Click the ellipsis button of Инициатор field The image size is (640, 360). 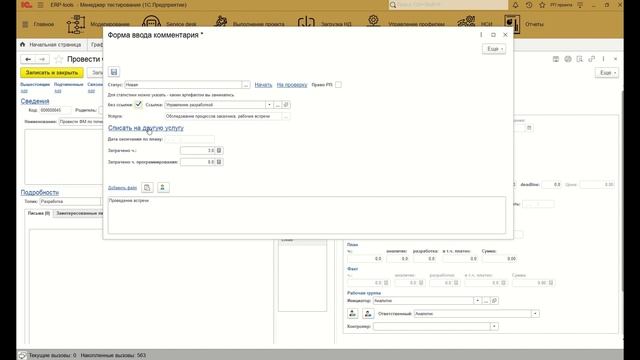486,301
